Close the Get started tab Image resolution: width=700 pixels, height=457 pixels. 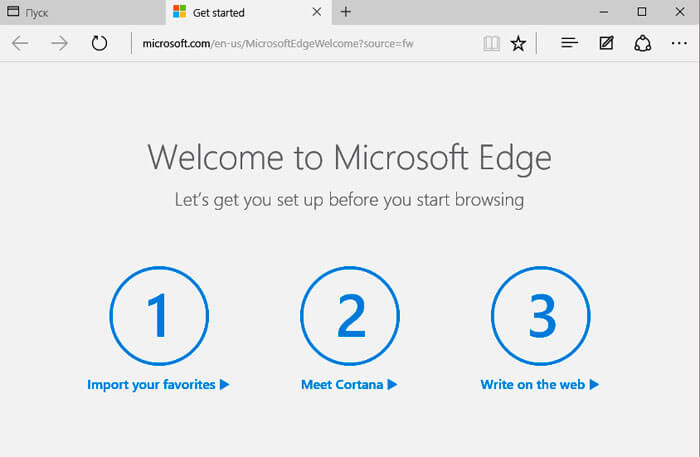(317, 12)
